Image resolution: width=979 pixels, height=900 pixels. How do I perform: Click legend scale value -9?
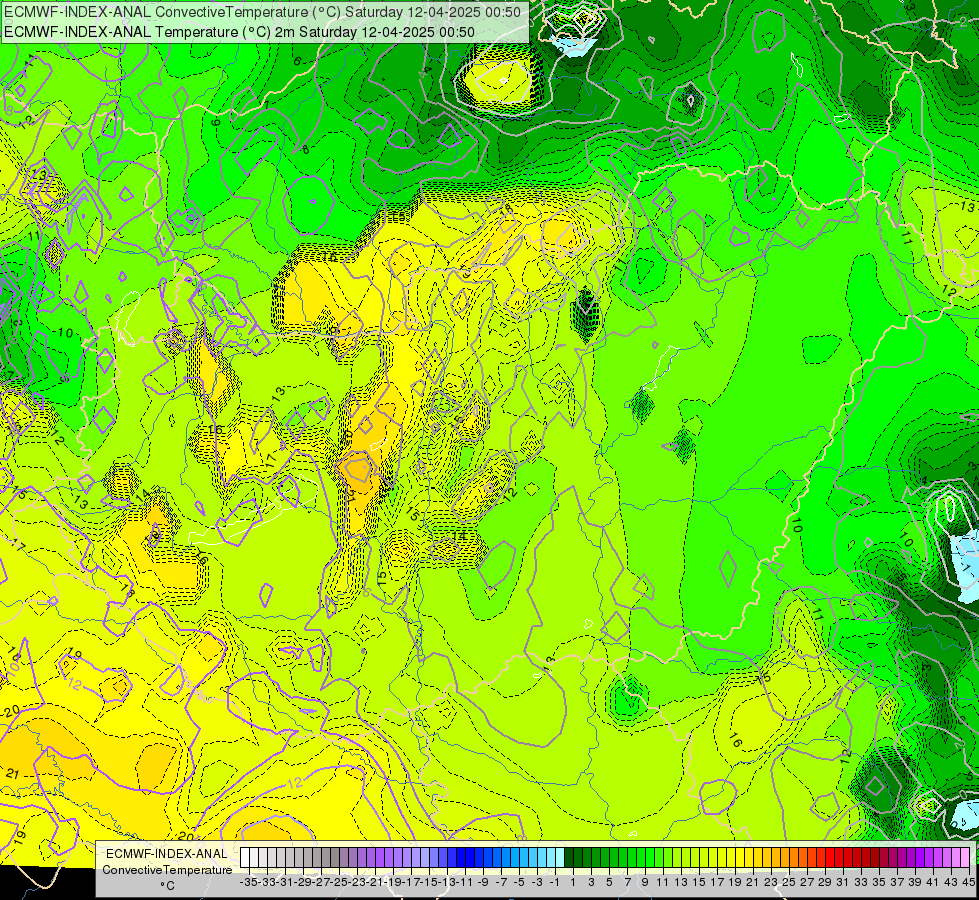pos(483,882)
